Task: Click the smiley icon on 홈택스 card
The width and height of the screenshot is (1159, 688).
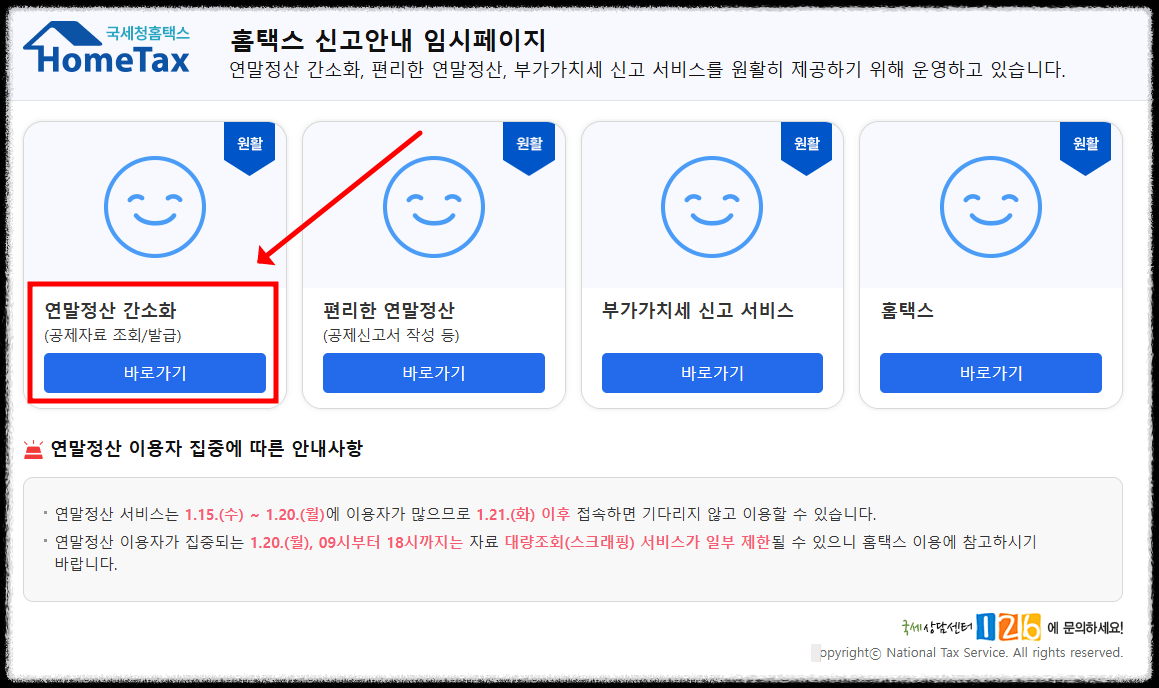Action: (x=990, y=207)
